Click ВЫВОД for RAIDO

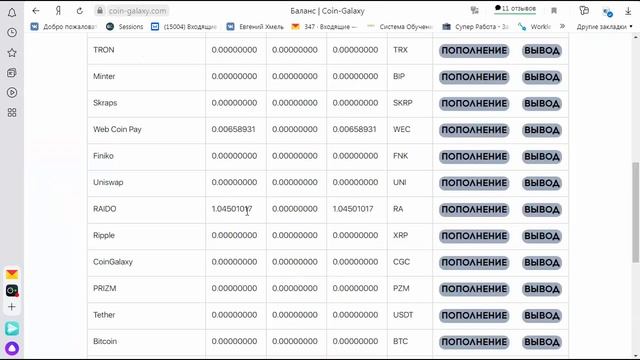click(542, 210)
